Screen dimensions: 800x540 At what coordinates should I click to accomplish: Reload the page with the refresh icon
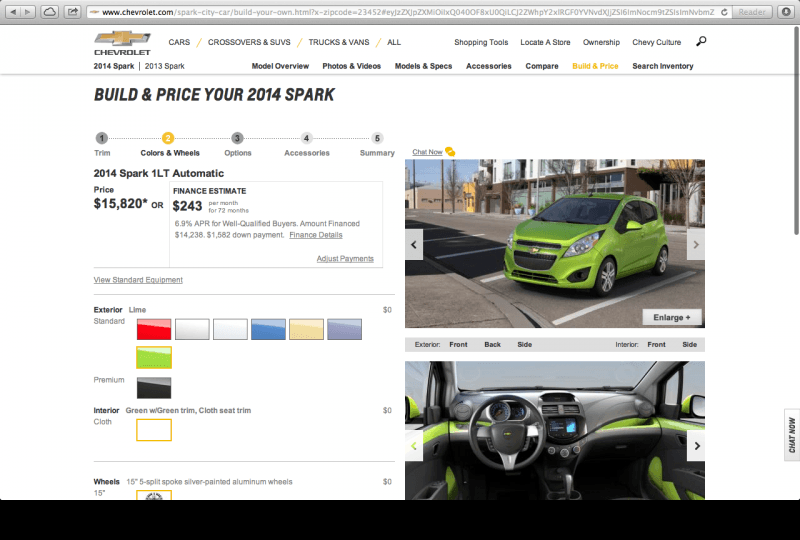724,12
